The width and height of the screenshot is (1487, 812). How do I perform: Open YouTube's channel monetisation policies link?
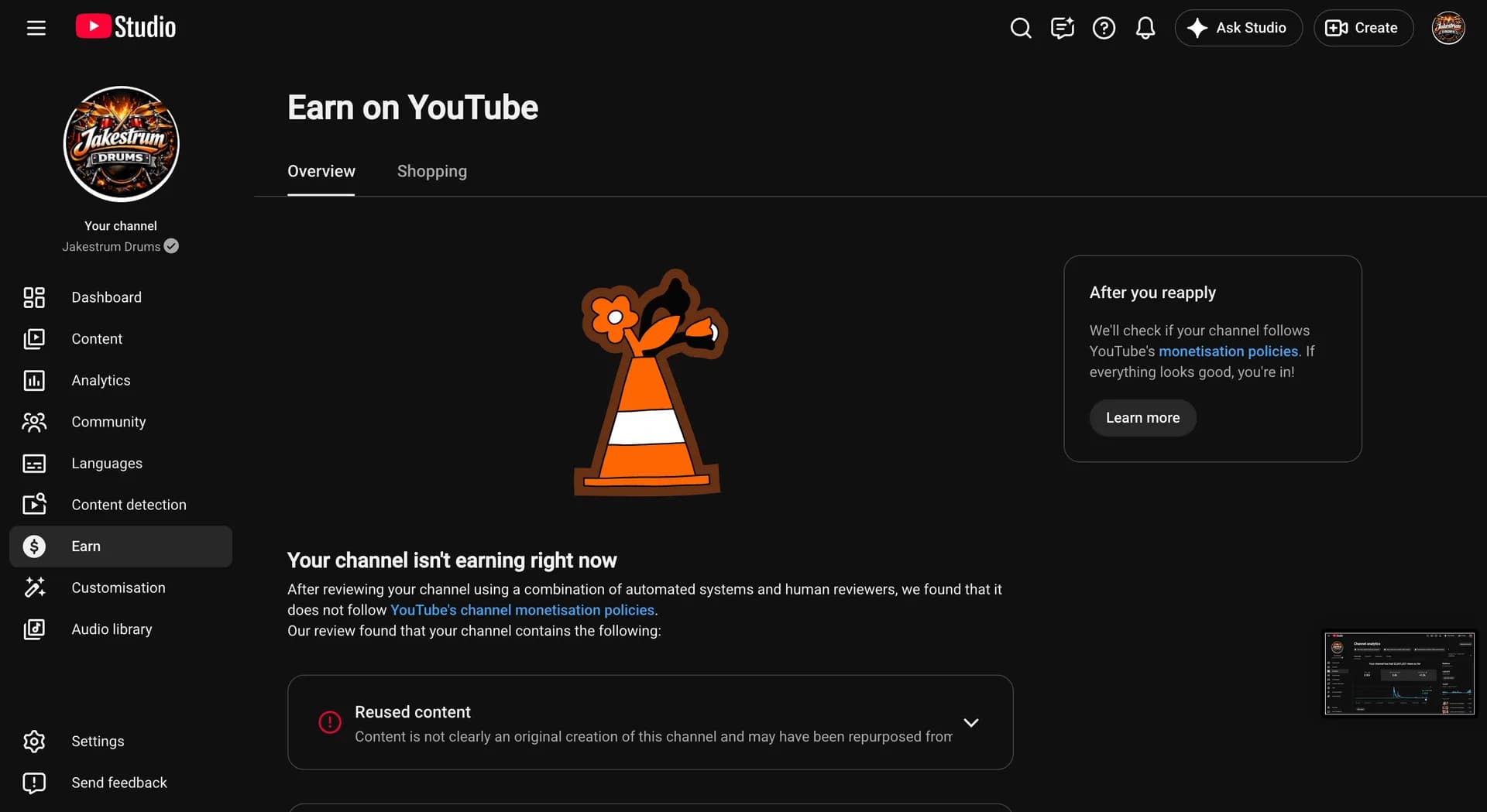[x=522, y=610]
